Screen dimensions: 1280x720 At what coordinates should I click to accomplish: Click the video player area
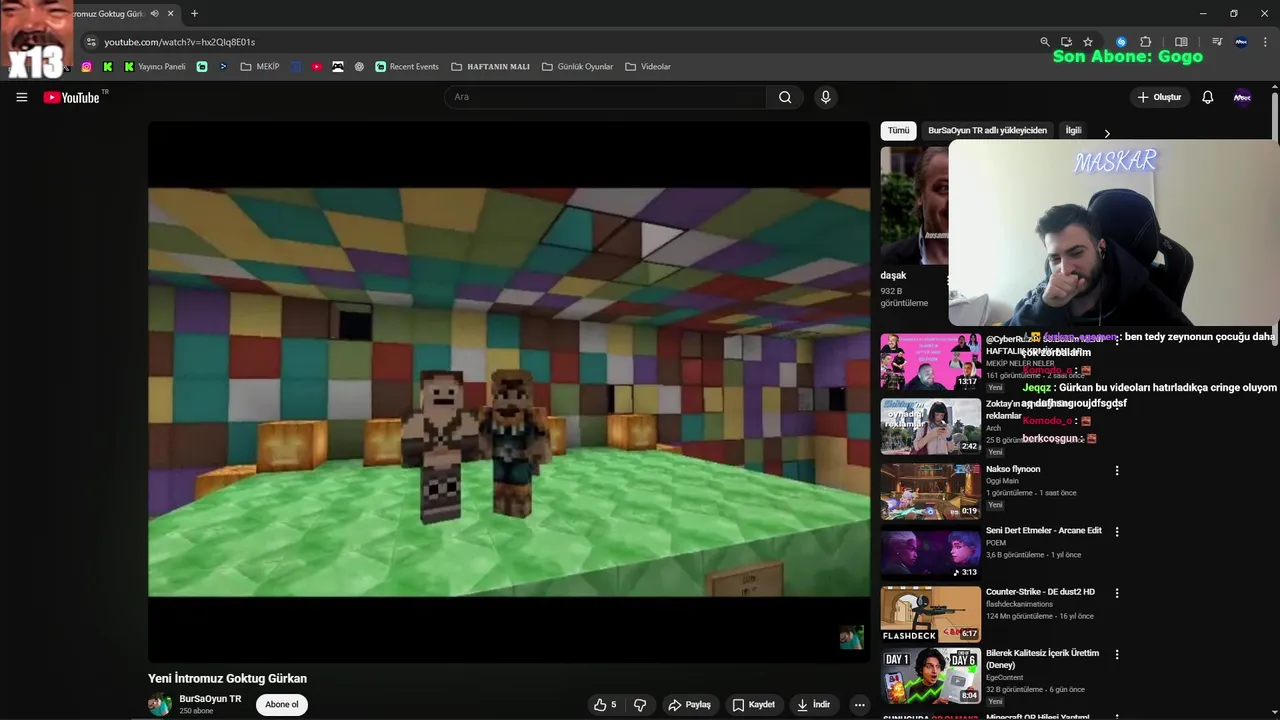(x=509, y=392)
